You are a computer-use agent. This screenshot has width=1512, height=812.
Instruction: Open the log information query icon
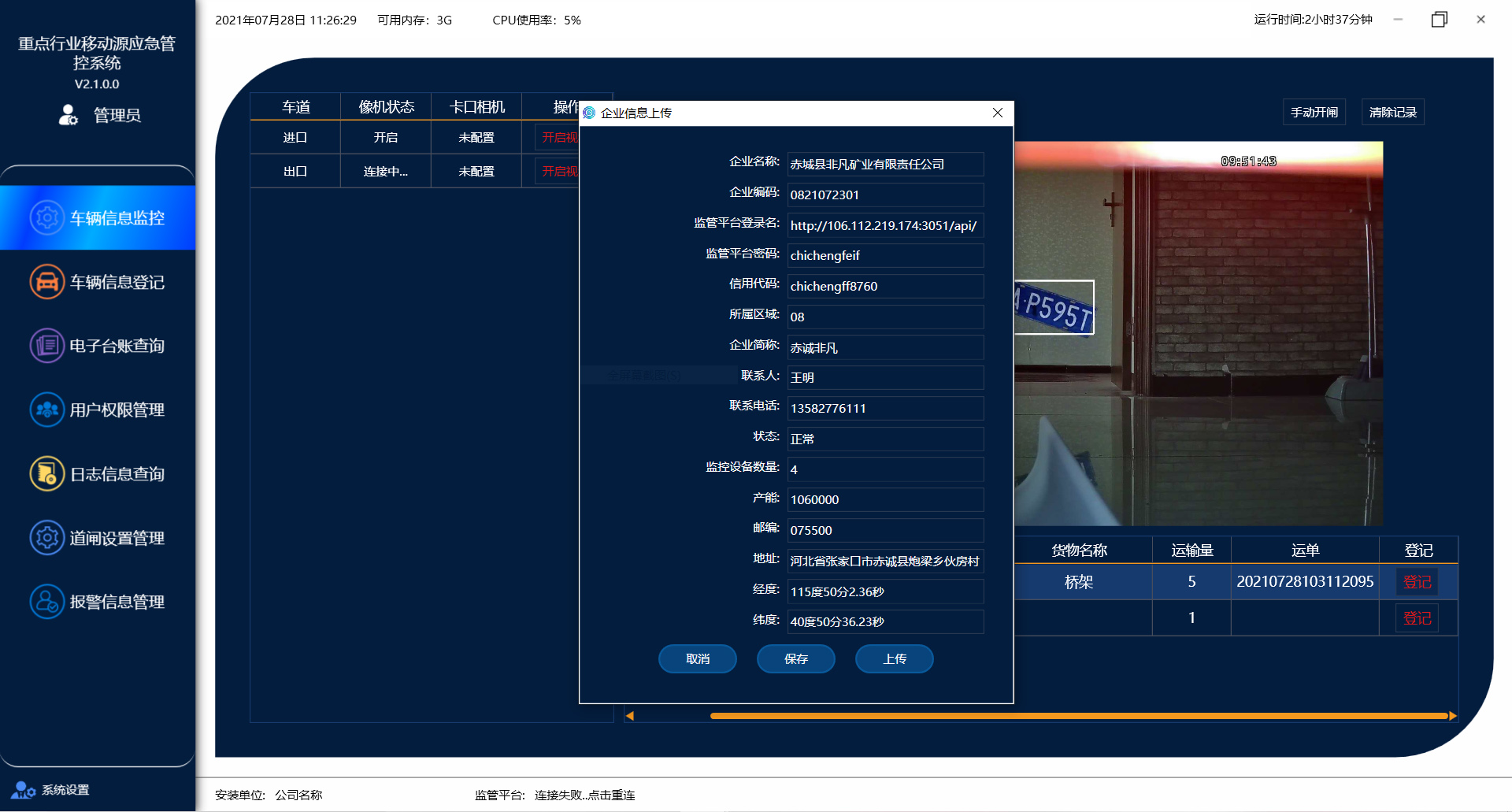[x=46, y=474]
